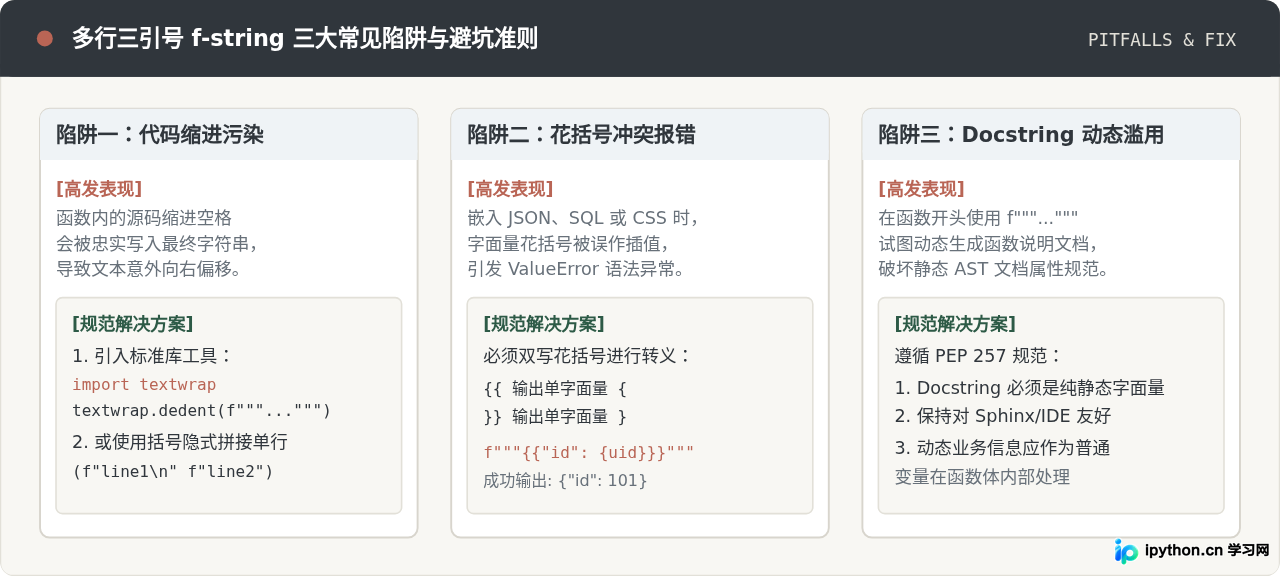This screenshot has height=576, width=1280.
Task: Click 3. 动态业务信息应作为普通
Action: [x=1002, y=448]
